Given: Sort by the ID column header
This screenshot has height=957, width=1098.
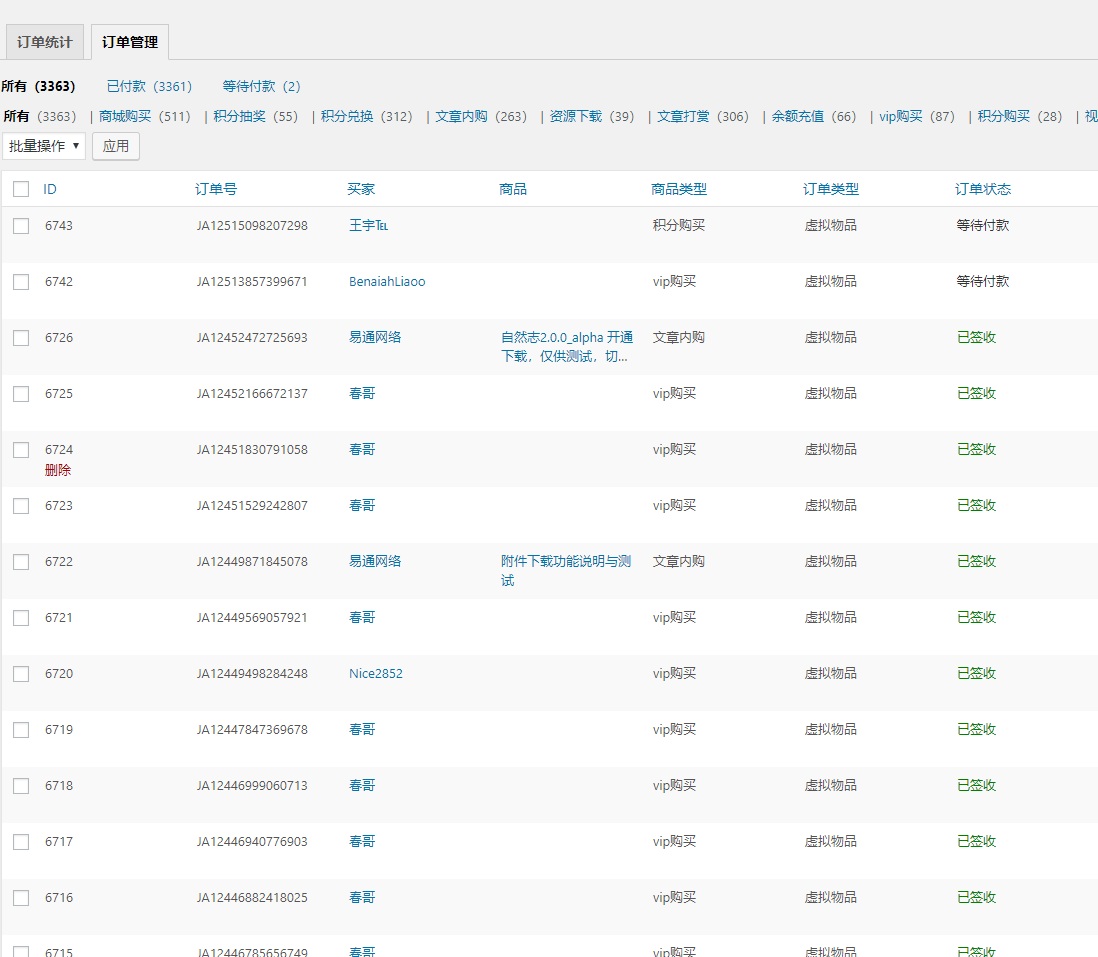Looking at the screenshot, I should 50,189.
